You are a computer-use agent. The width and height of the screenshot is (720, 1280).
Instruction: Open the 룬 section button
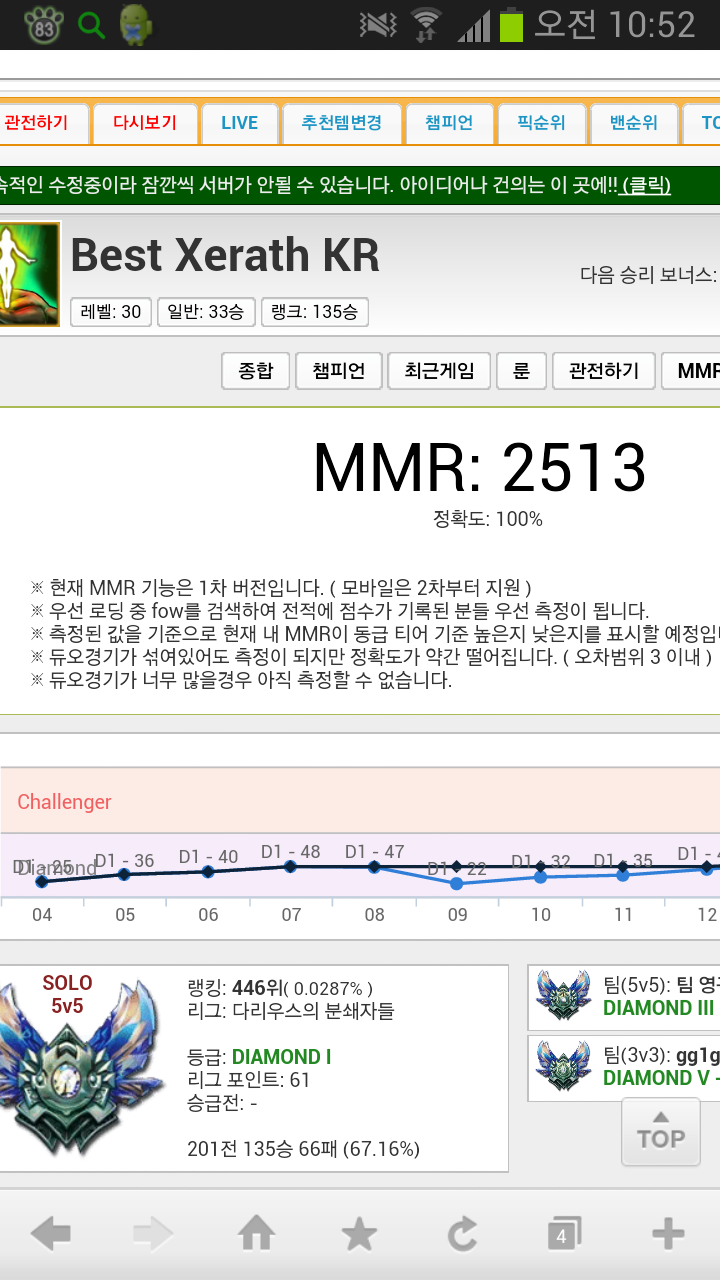click(x=521, y=371)
